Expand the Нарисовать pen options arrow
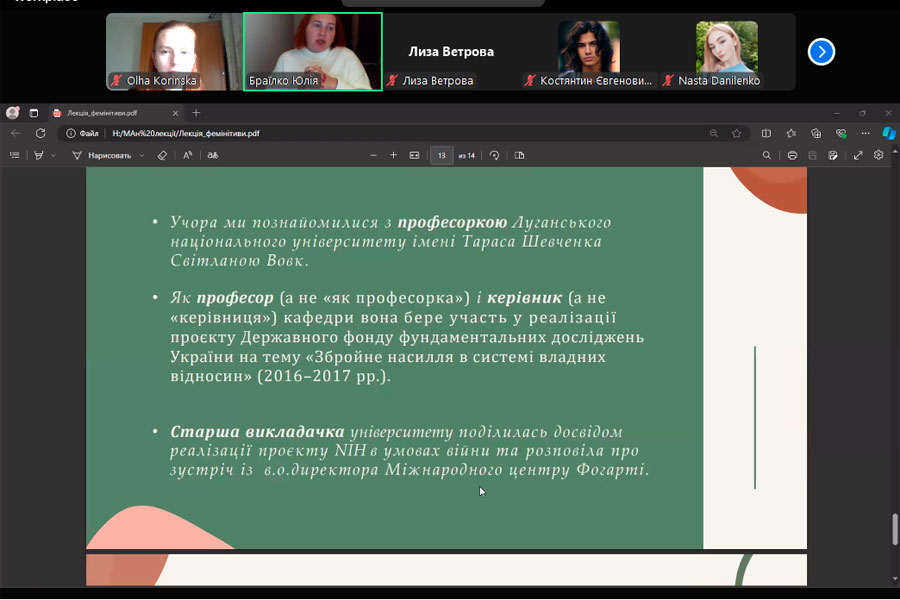 pos(142,155)
